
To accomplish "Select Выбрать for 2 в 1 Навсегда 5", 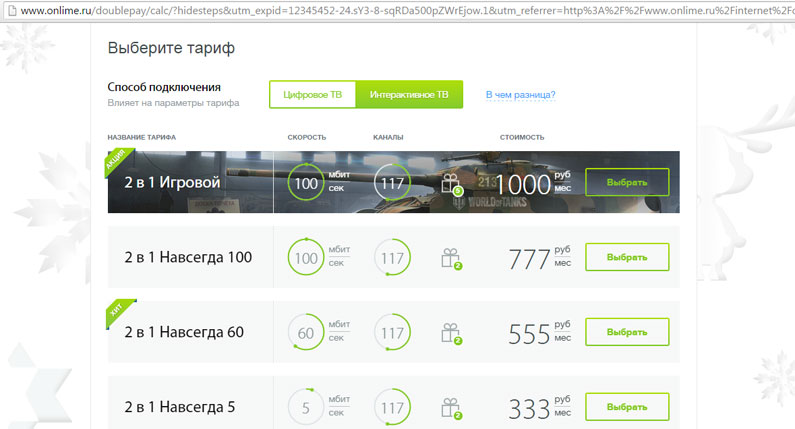I will 627,407.
